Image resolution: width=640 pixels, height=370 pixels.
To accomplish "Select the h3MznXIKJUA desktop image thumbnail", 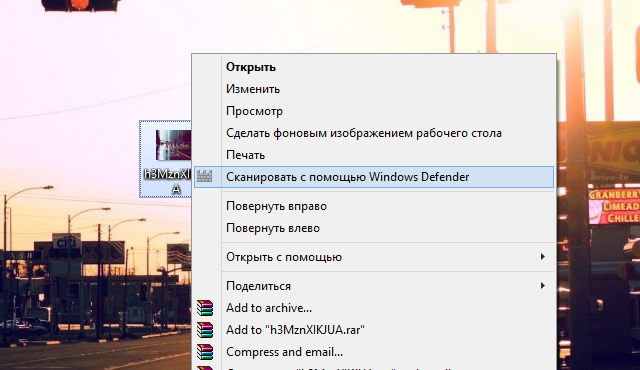I will click(x=173, y=145).
